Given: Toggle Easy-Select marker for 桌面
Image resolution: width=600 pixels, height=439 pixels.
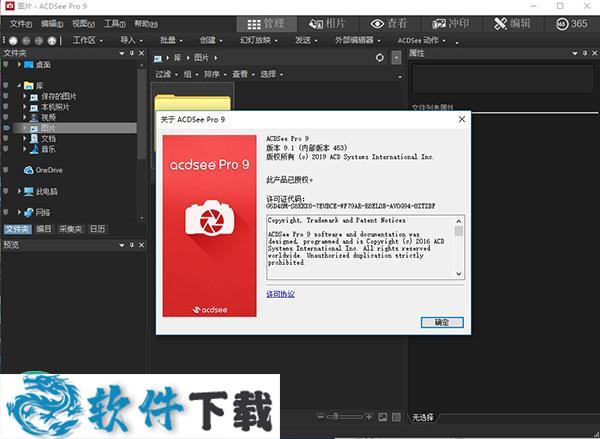Looking at the screenshot, I should [5, 64].
